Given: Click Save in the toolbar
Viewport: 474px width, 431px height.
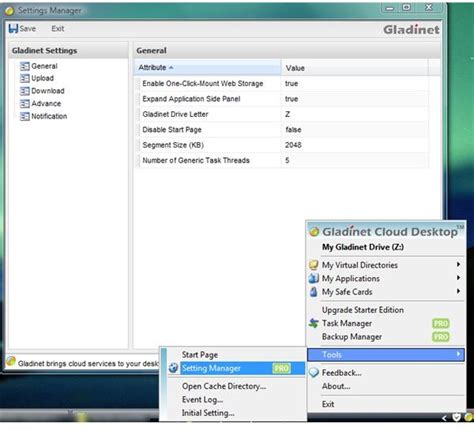Looking at the screenshot, I should pyautogui.click(x=22, y=29).
